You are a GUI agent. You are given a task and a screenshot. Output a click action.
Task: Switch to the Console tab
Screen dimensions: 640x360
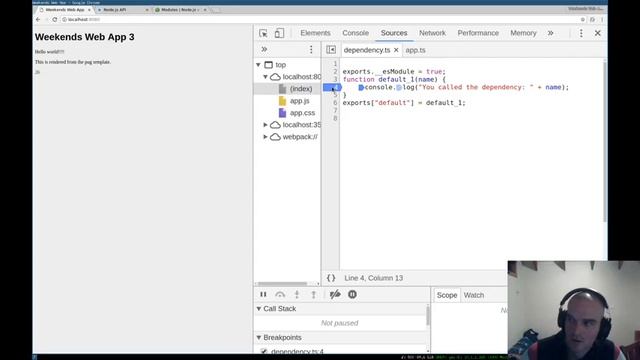[x=356, y=33]
